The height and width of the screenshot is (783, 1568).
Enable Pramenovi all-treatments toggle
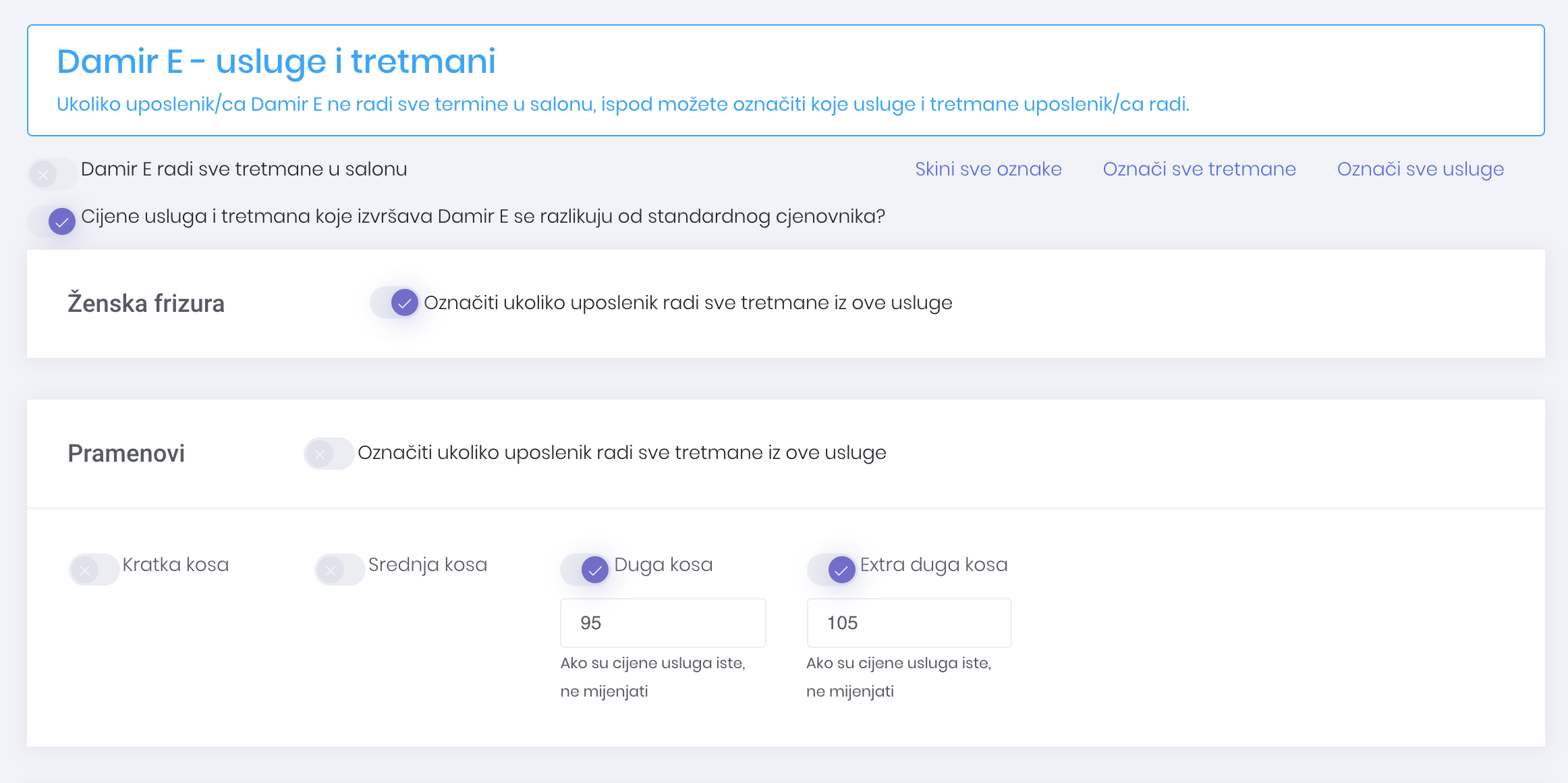click(329, 454)
